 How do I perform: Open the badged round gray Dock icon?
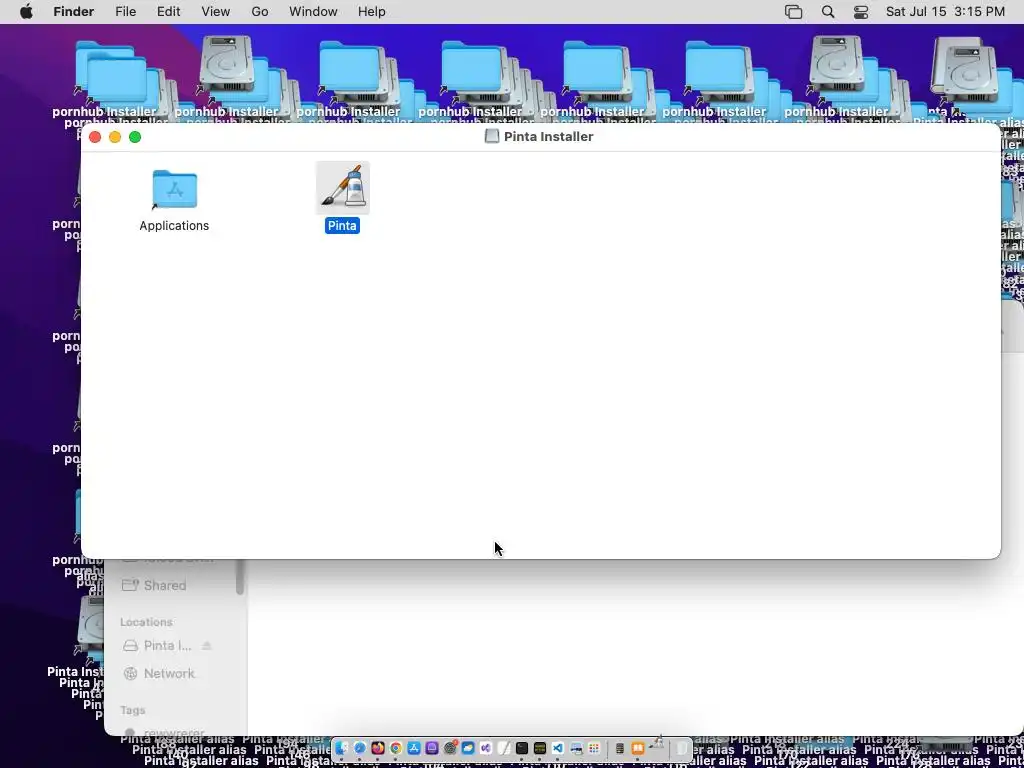(450, 748)
